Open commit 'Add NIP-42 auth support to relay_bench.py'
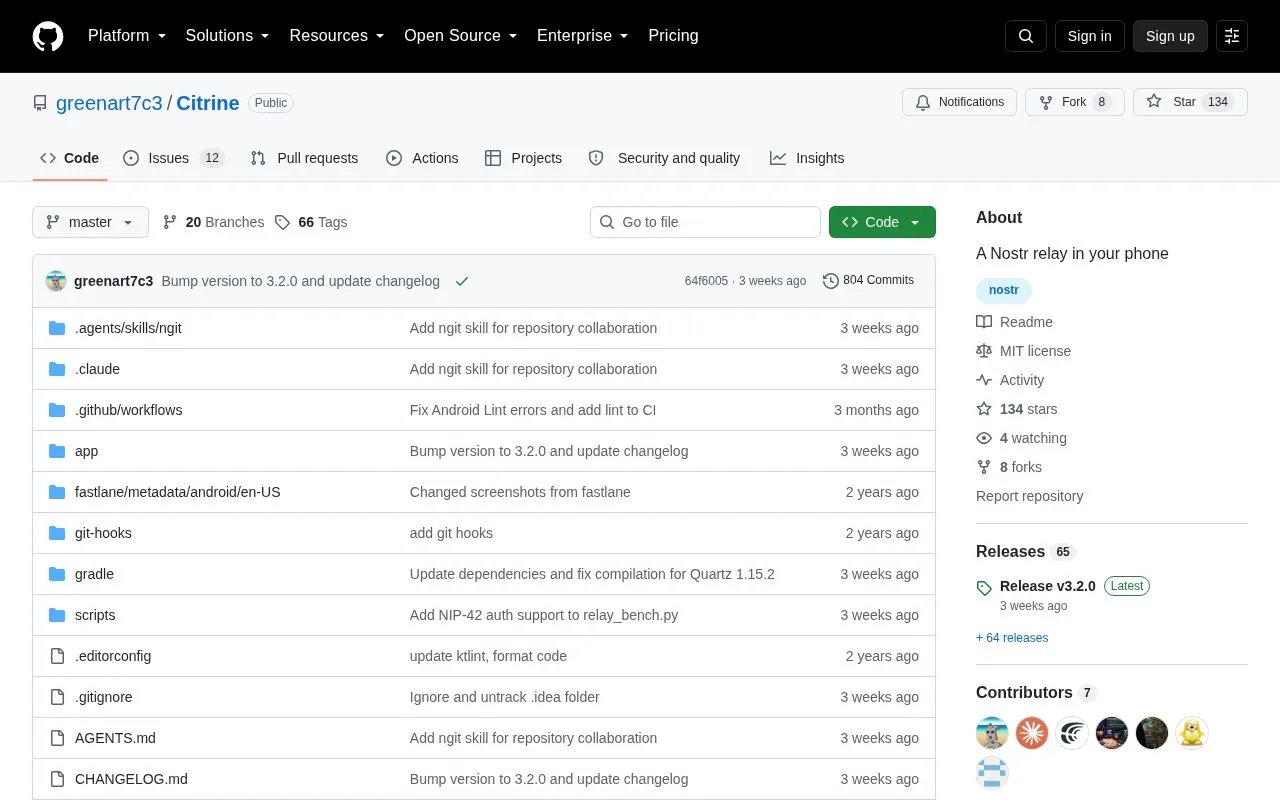Image resolution: width=1280 pixels, height=800 pixels. click(544, 615)
